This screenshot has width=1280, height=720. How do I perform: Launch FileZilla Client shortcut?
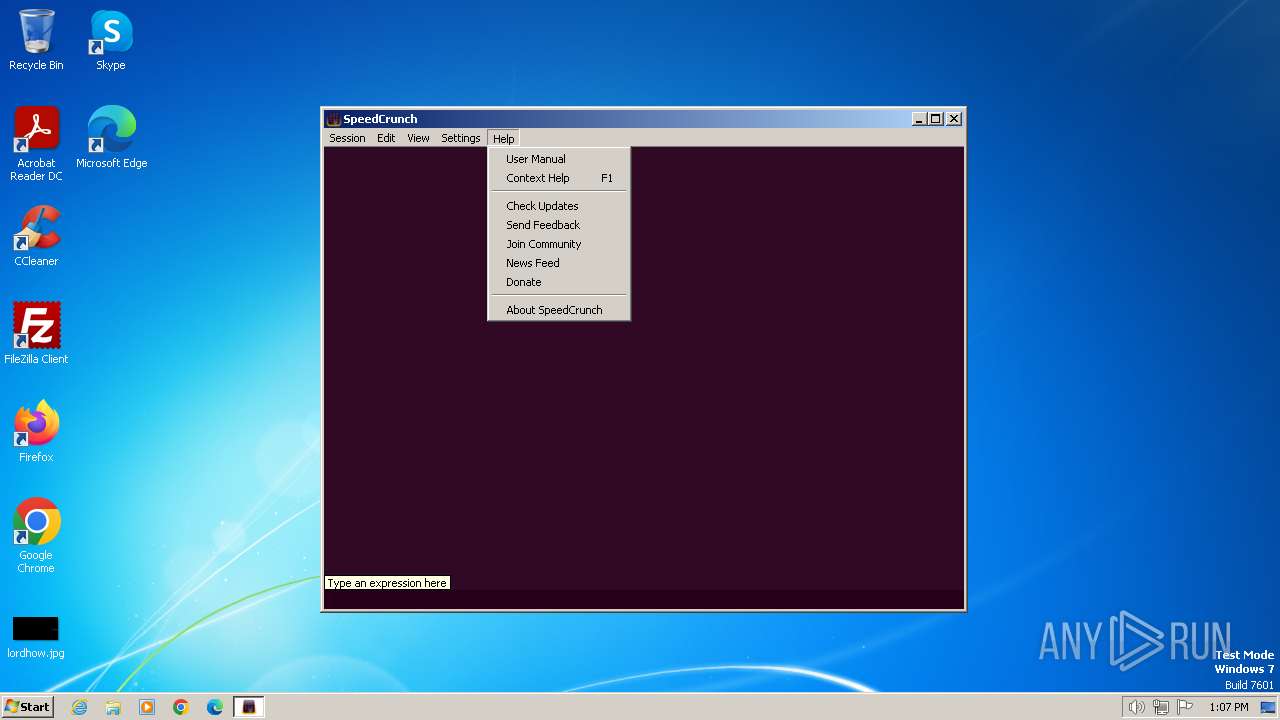[36, 333]
